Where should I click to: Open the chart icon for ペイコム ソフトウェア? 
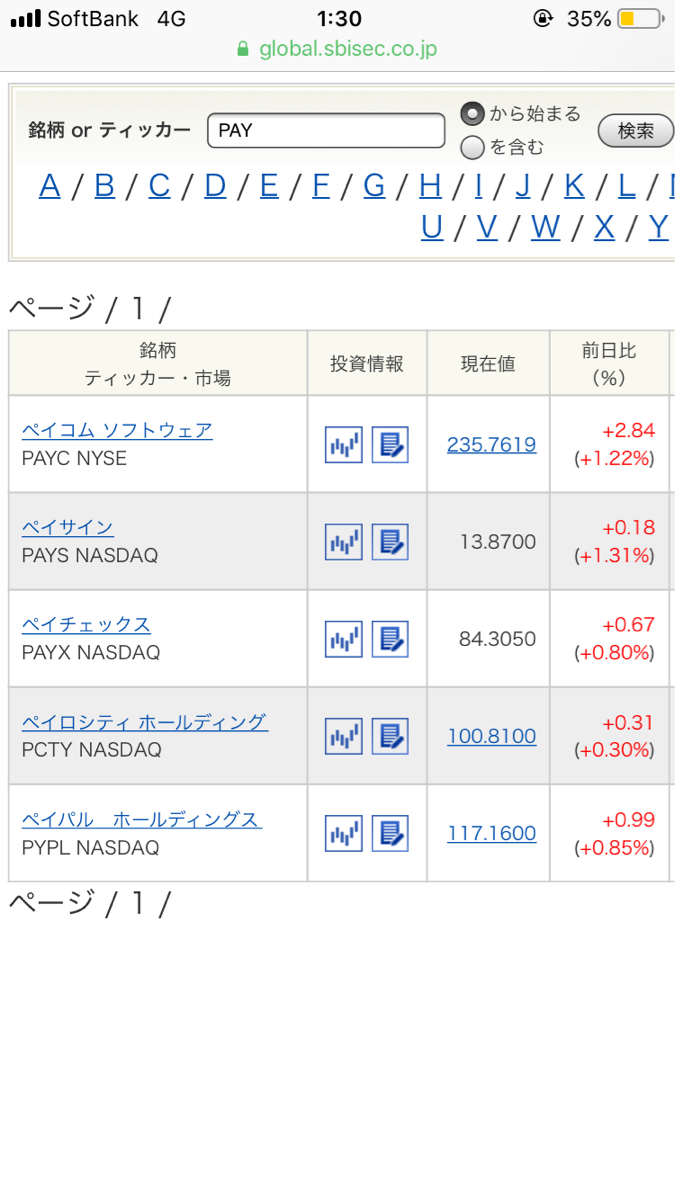[343, 444]
